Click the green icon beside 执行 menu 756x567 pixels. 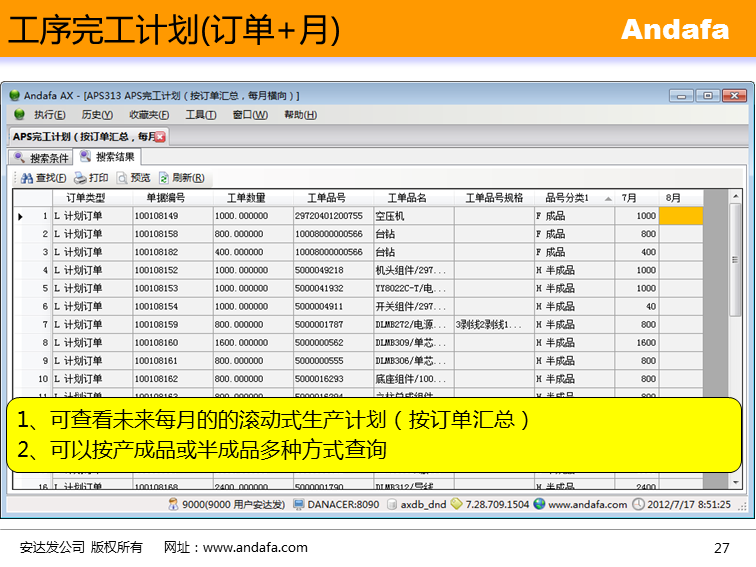[18, 115]
